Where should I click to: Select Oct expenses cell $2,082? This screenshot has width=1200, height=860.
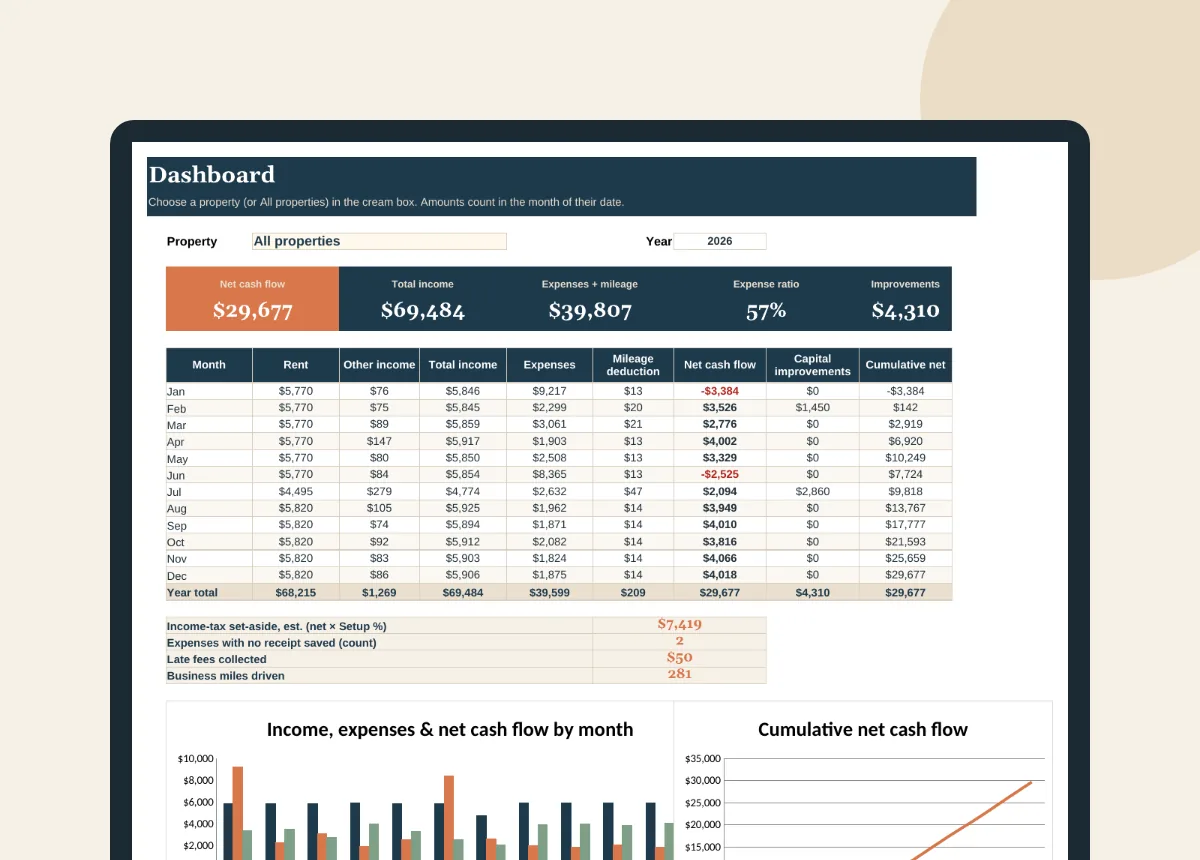(x=550, y=541)
